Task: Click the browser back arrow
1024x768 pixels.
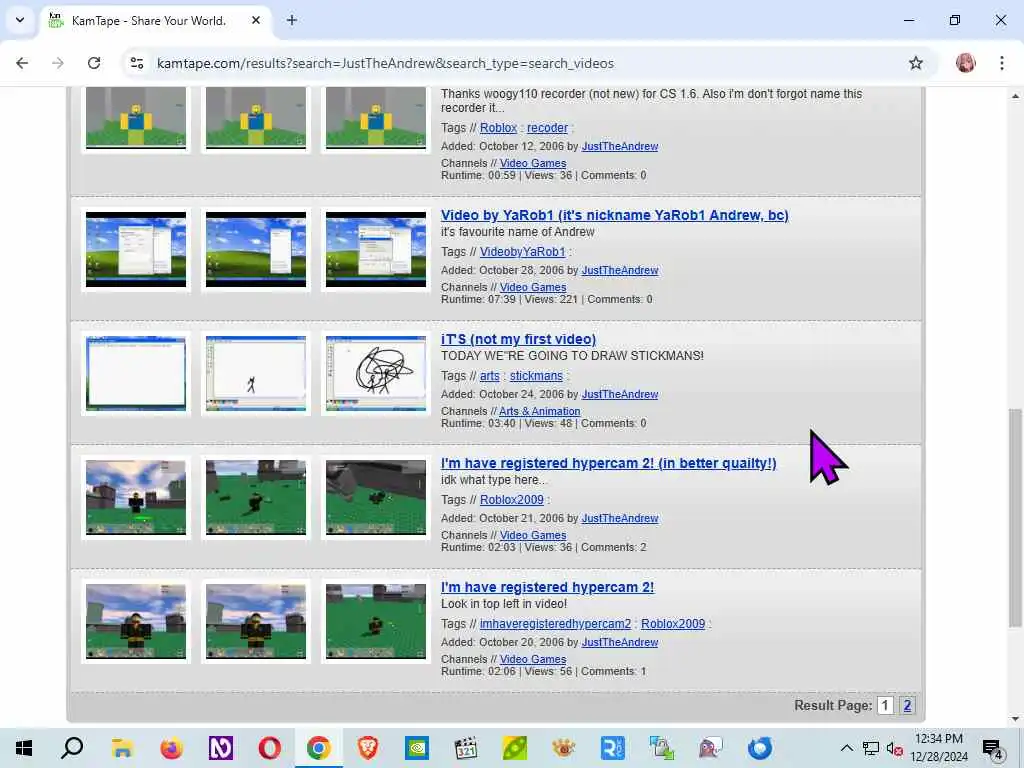Action: (22, 63)
